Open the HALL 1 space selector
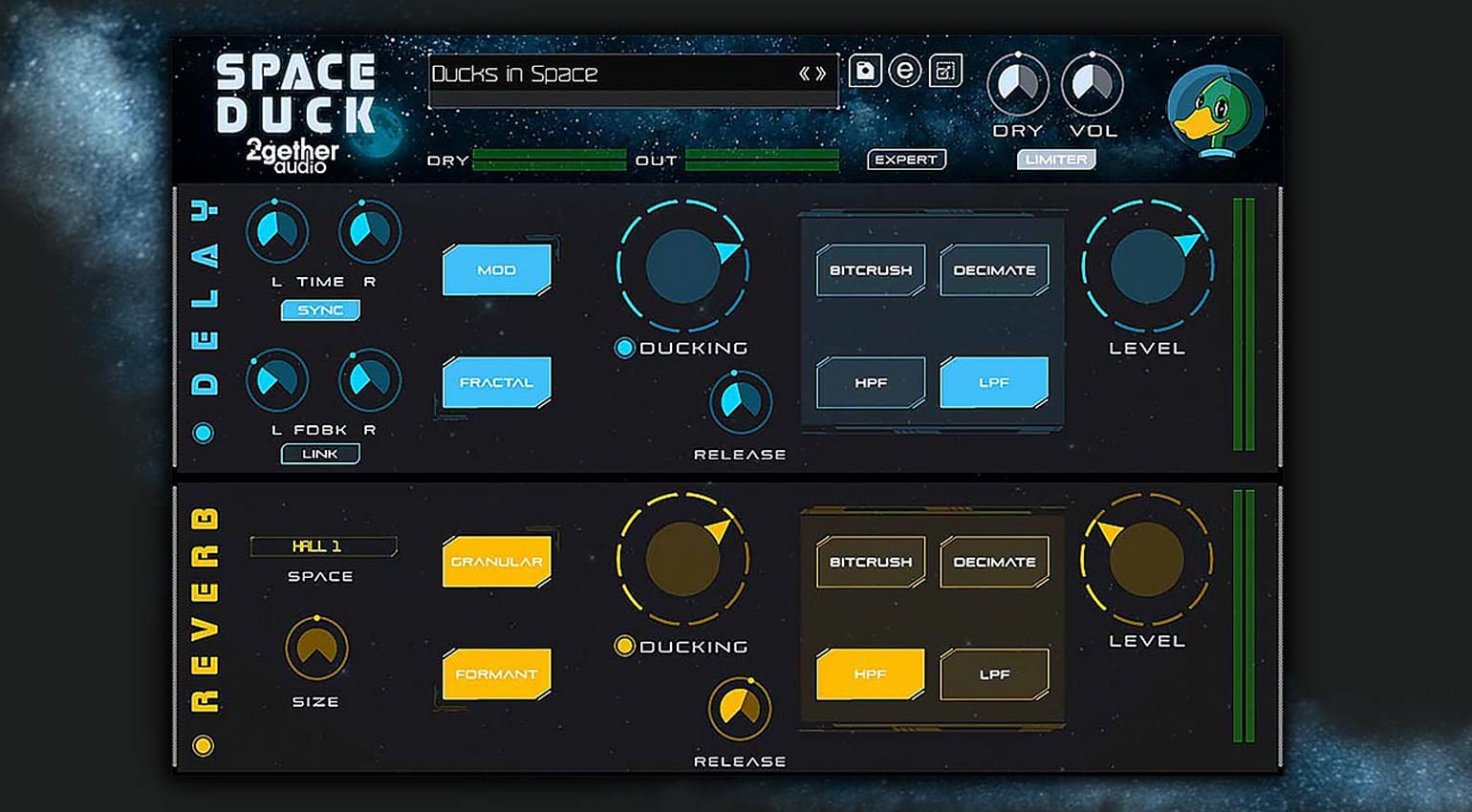Screen dimensions: 1472x812 323,546
